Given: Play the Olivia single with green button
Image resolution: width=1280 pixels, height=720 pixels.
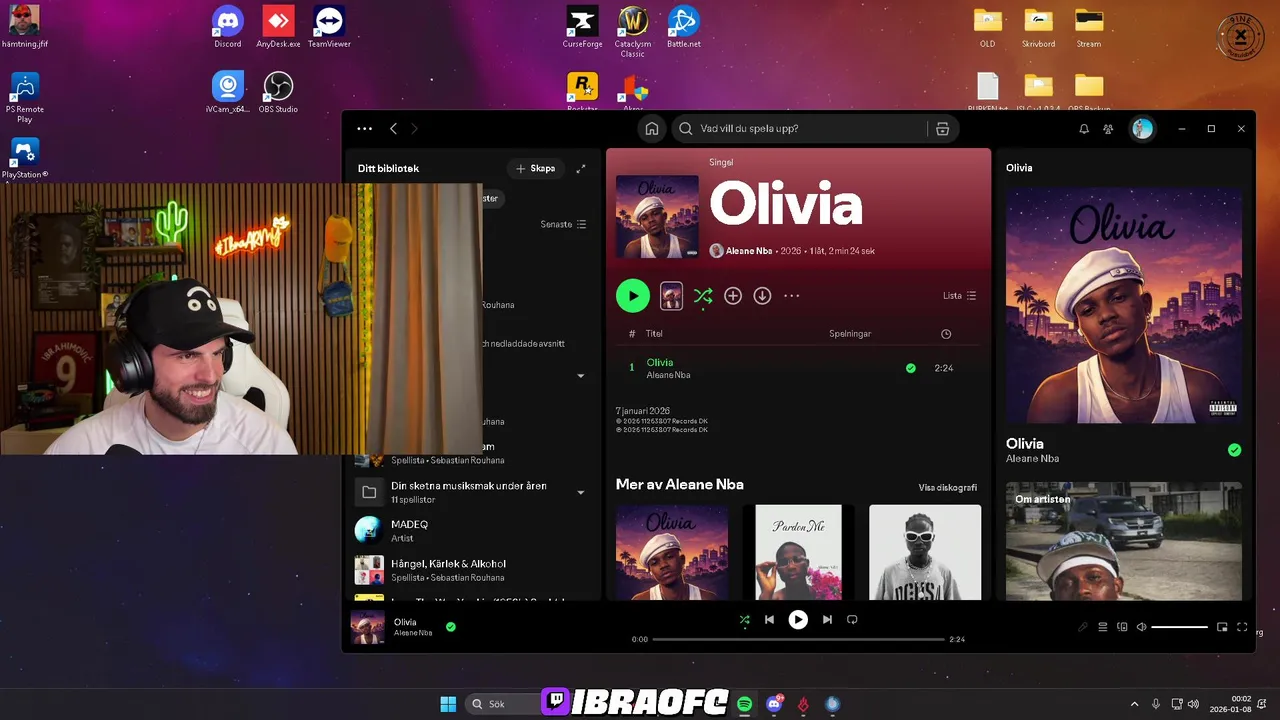Looking at the screenshot, I should tap(633, 296).
